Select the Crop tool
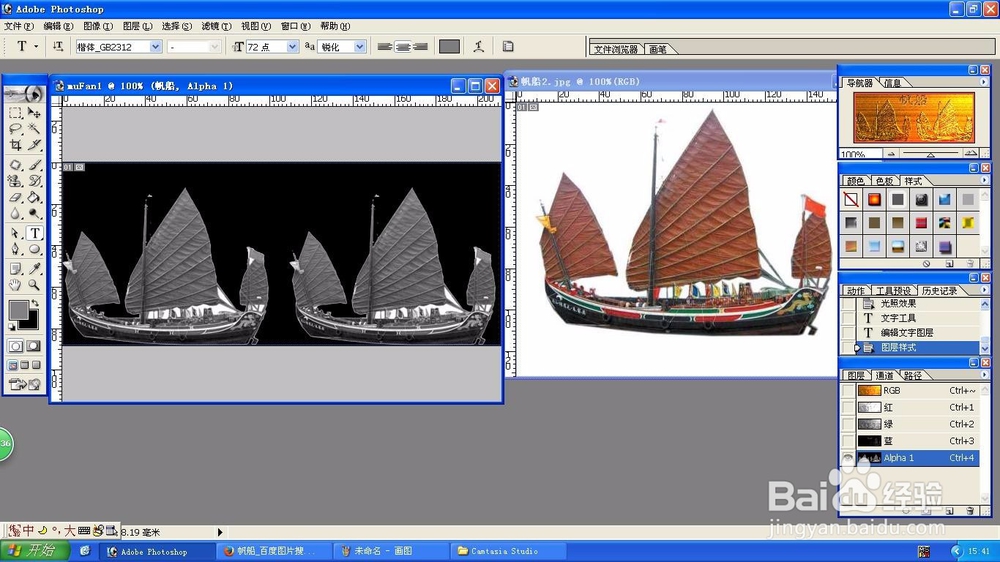1000x562 pixels. point(15,145)
